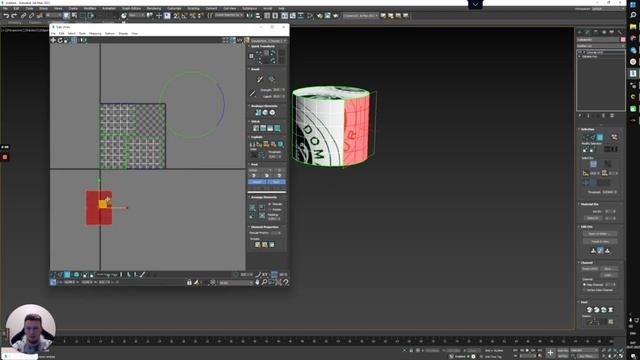Image resolution: width=640 pixels, height=360 pixels.
Task: Open the Utilities tab in command panel
Action: pyautogui.click(x=620, y=32)
